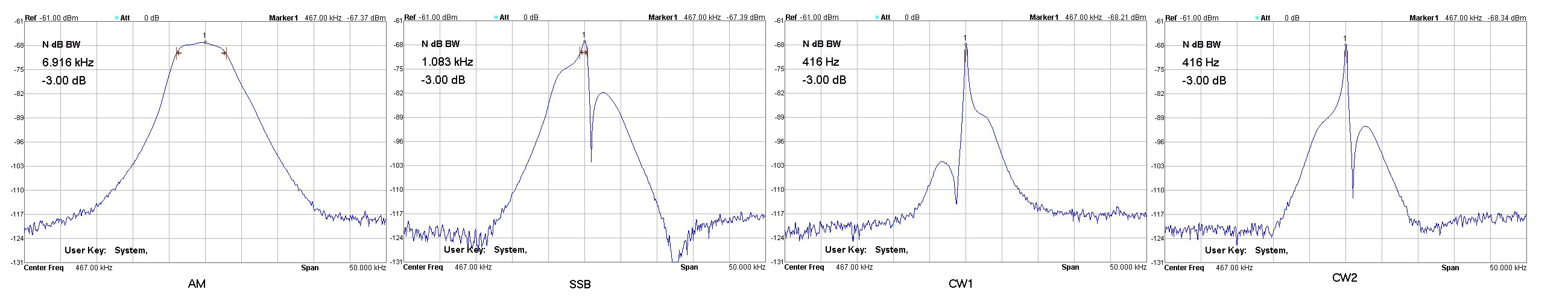This screenshot has height=298, width=1568.
Task: Click User Key System text in CW2 plot
Action: [1246, 250]
